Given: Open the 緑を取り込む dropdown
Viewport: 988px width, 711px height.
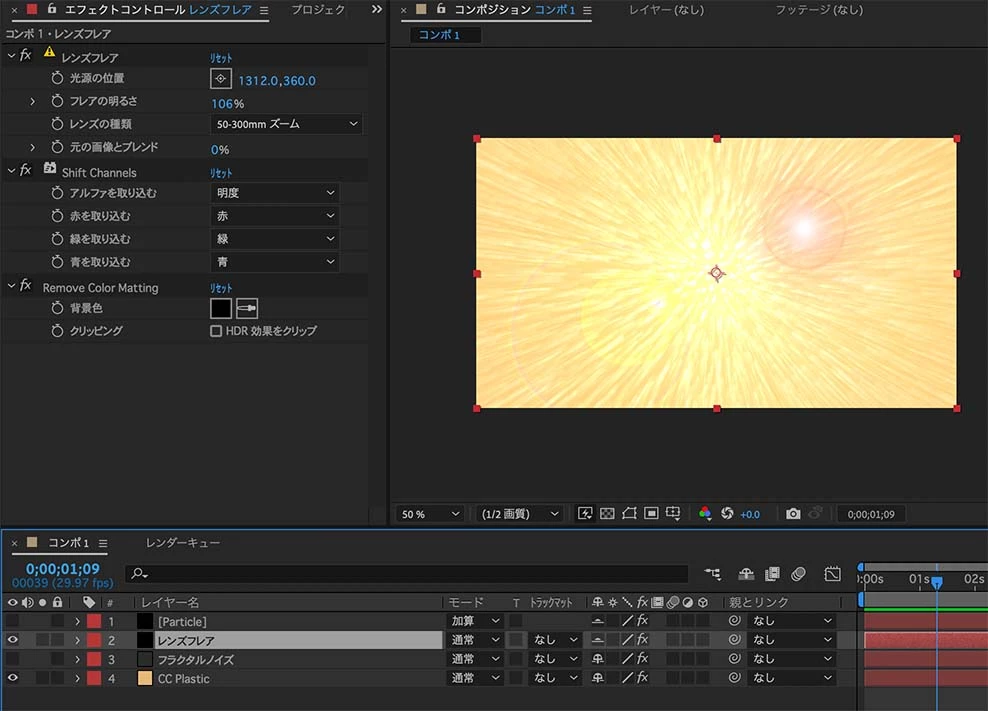Looking at the screenshot, I should tap(275, 239).
